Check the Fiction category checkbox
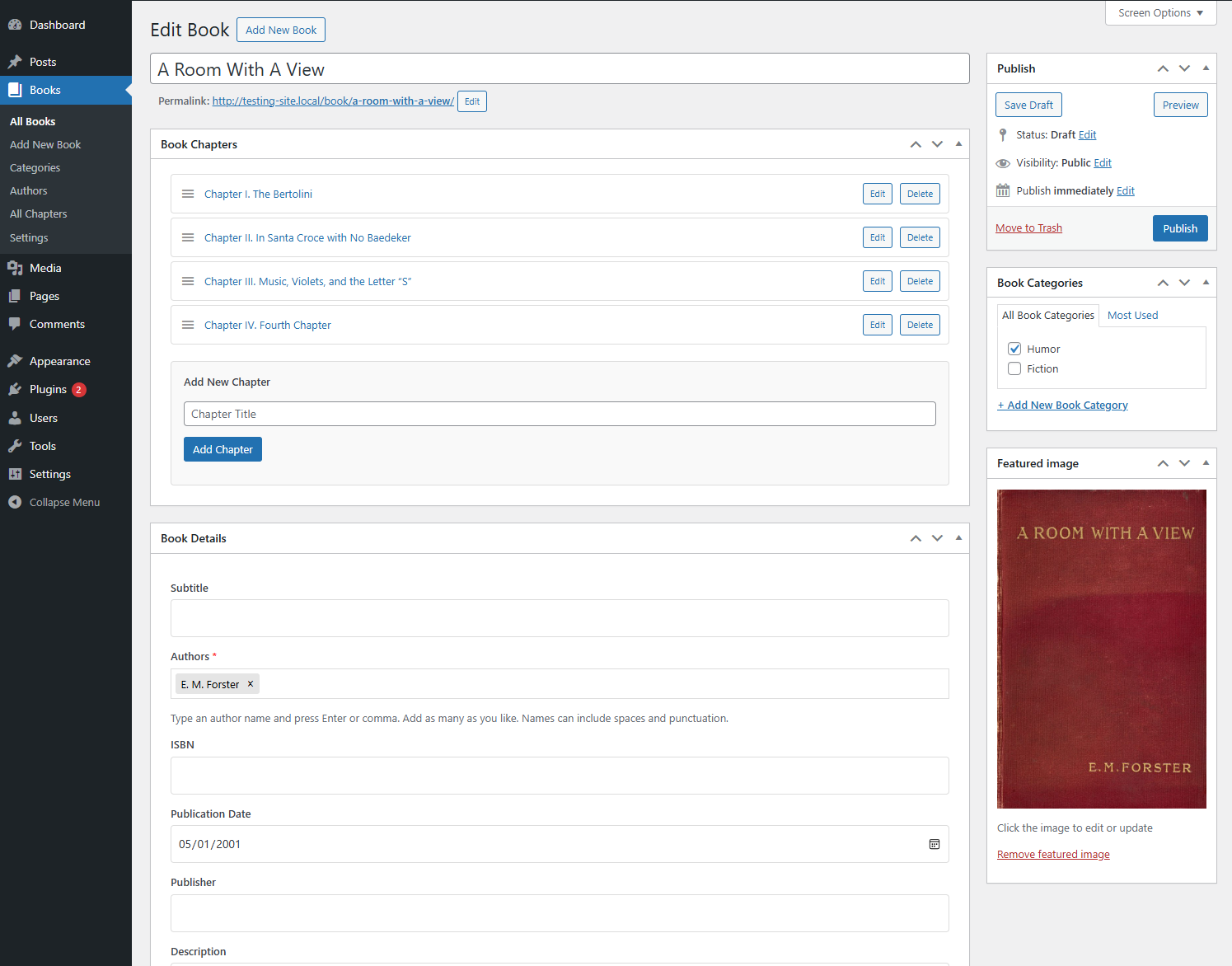1232x966 pixels. pyautogui.click(x=1014, y=368)
